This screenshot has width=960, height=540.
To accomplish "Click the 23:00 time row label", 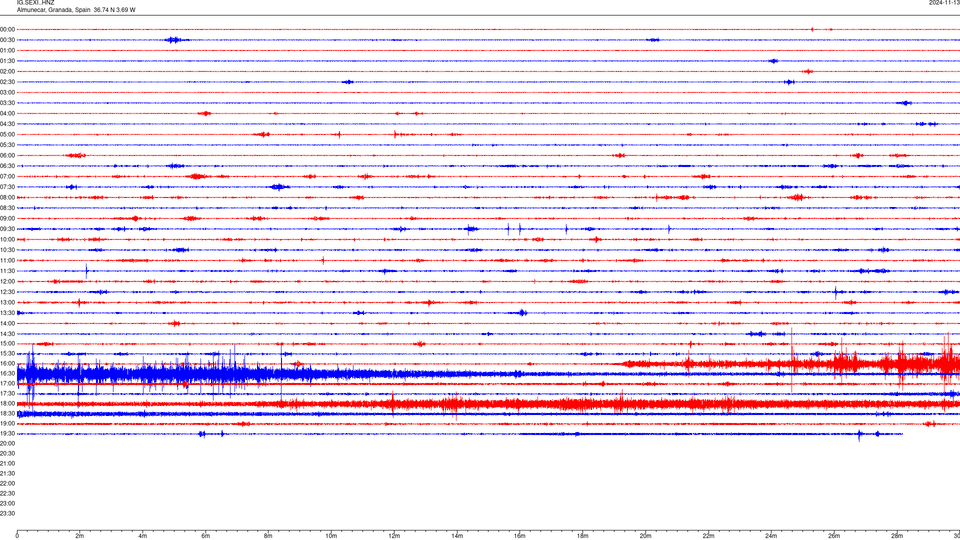I will pos(7,504).
